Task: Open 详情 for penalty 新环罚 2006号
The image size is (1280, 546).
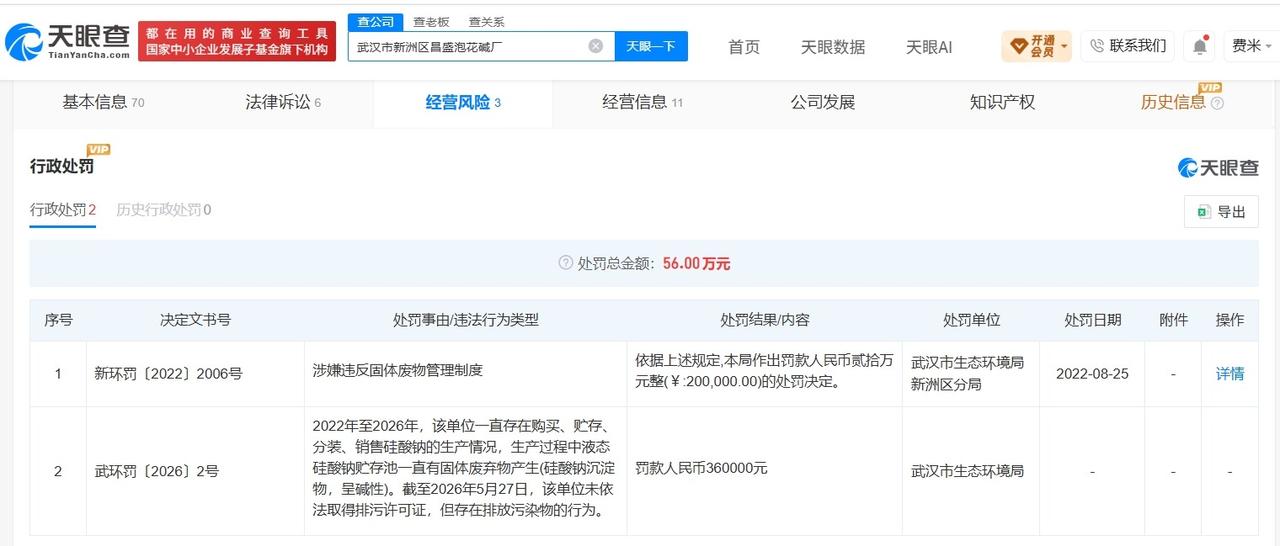Action: click(1230, 374)
